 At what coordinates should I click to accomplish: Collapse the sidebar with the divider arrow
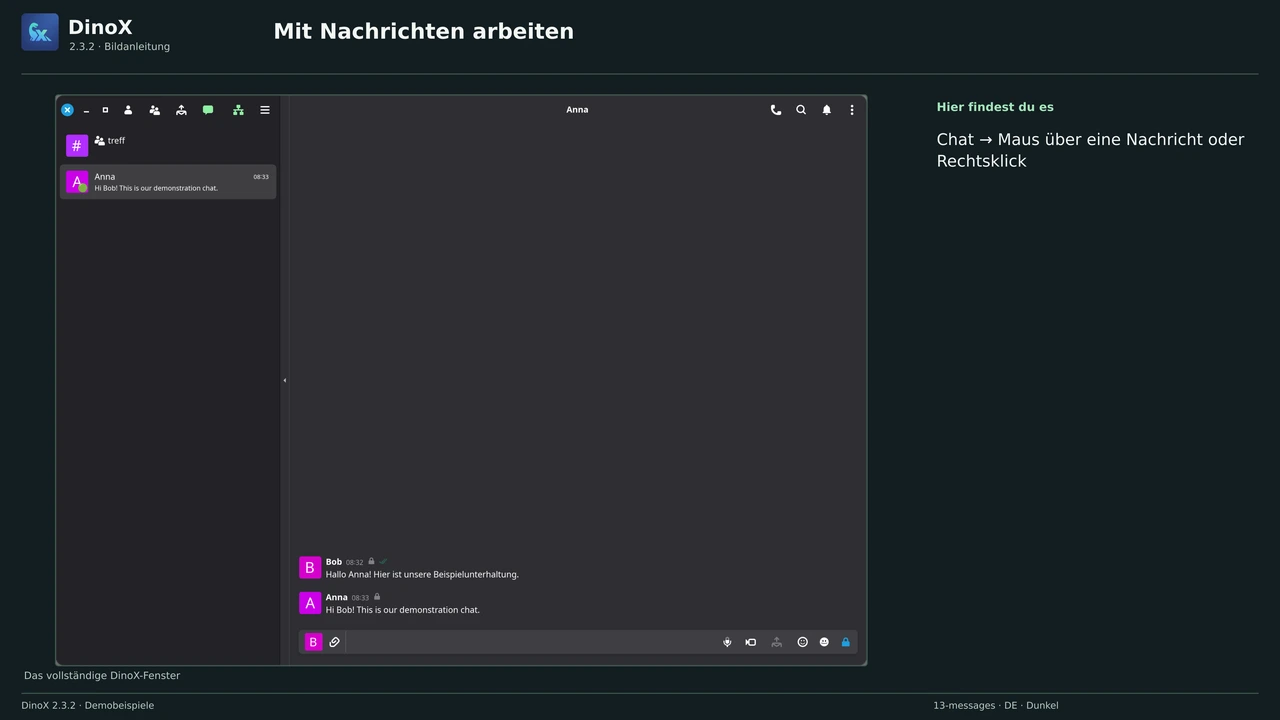point(284,380)
